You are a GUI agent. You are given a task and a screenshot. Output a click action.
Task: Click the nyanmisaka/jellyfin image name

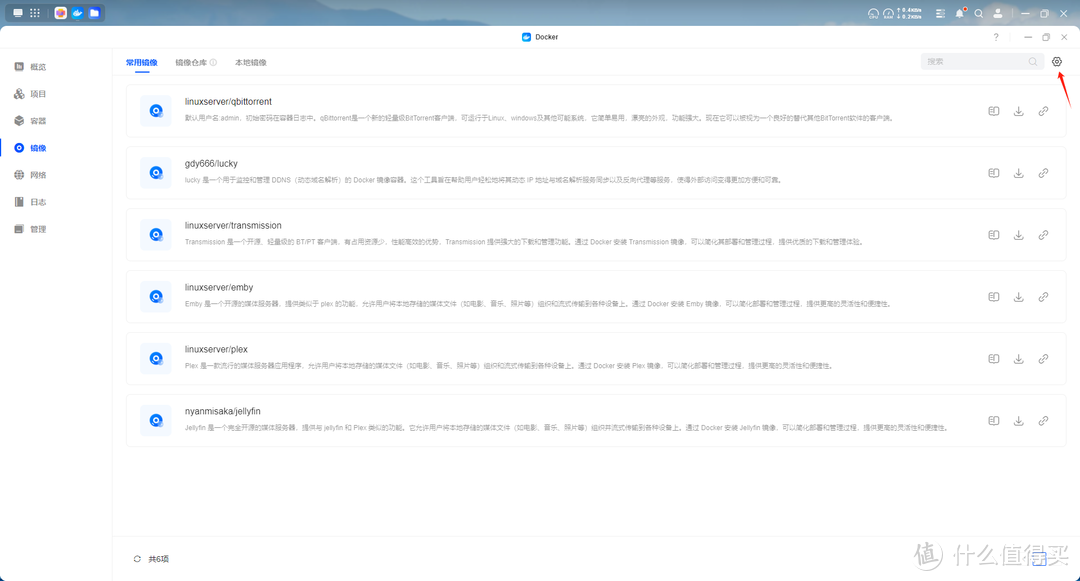[x=222, y=412]
